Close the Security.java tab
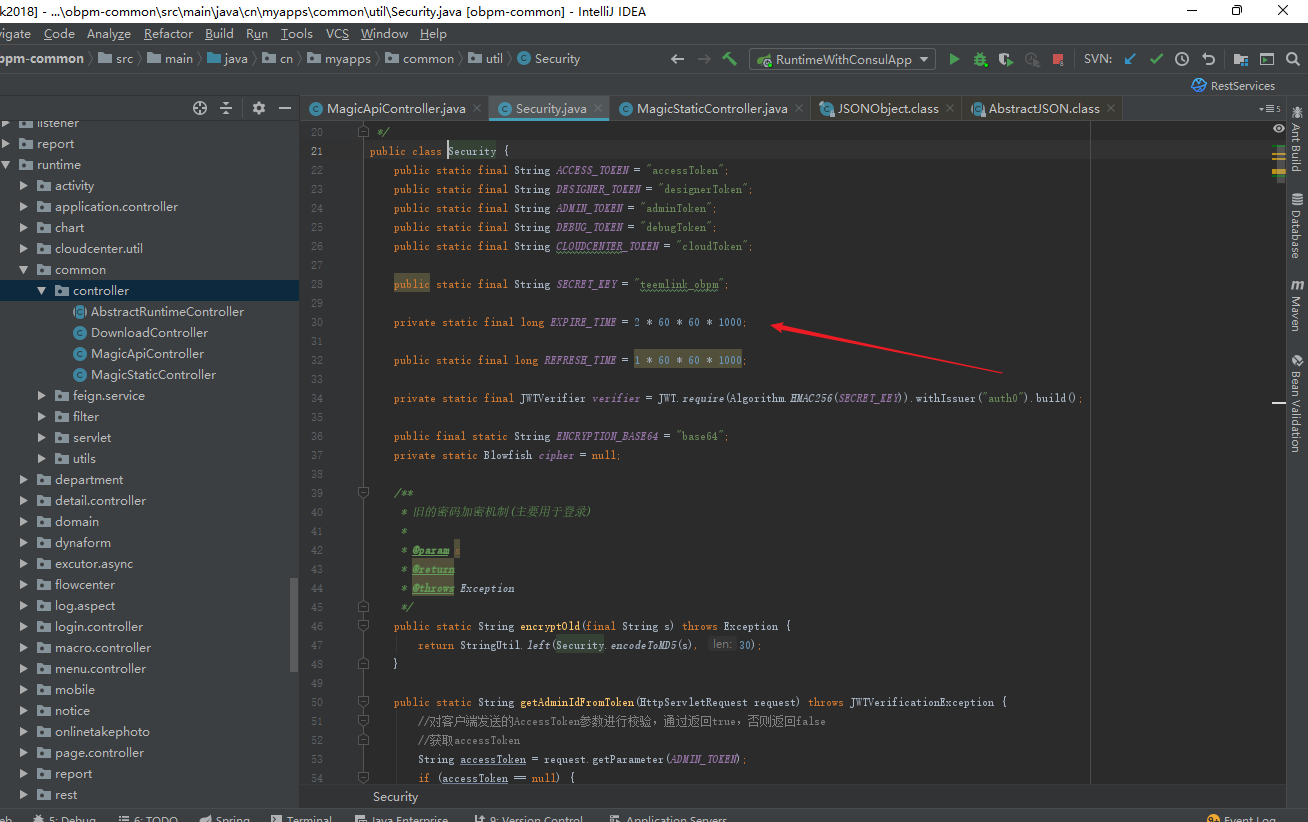 [598, 108]
